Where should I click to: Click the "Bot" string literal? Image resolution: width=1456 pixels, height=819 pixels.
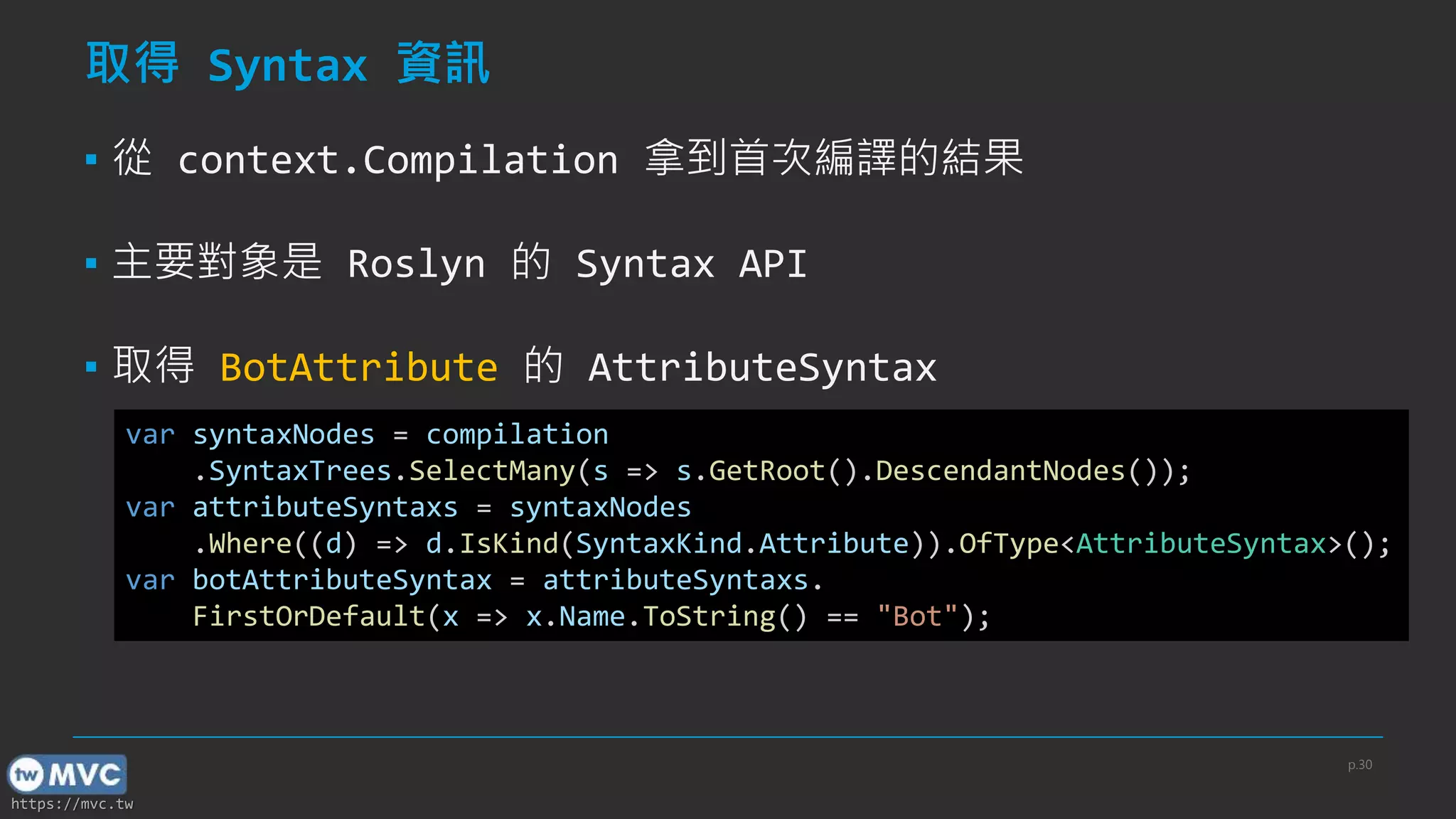917,616
